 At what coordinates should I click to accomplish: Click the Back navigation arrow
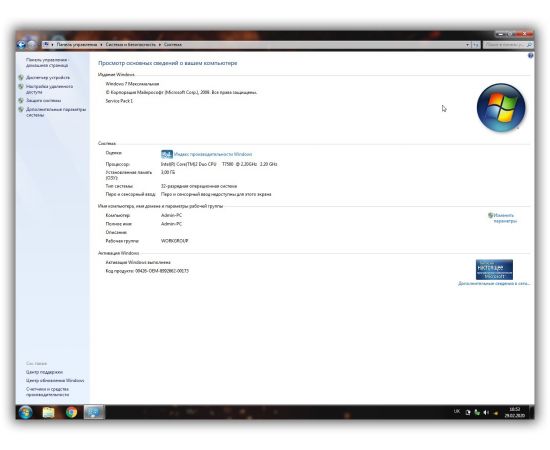coord(21,45)
